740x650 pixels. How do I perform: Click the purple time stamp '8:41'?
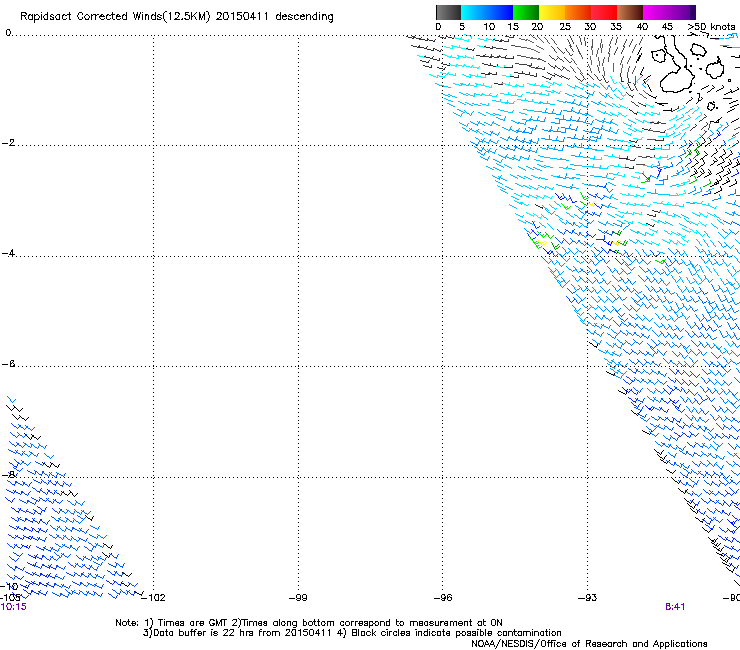pos(675,607)
